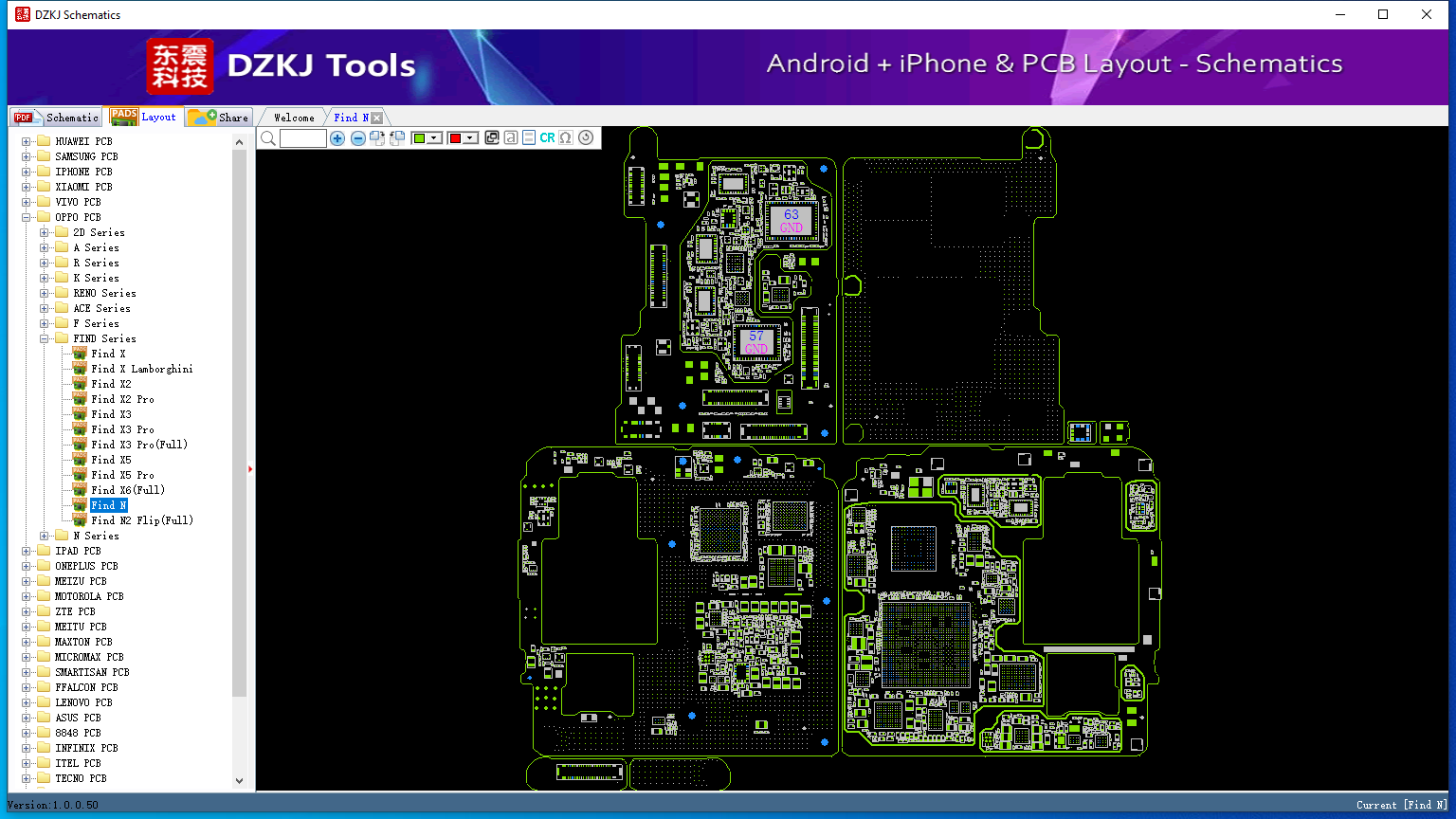
Task: Click the tree scrollbar down arrow
Action: pyautogui.click(x=239, y=780)
